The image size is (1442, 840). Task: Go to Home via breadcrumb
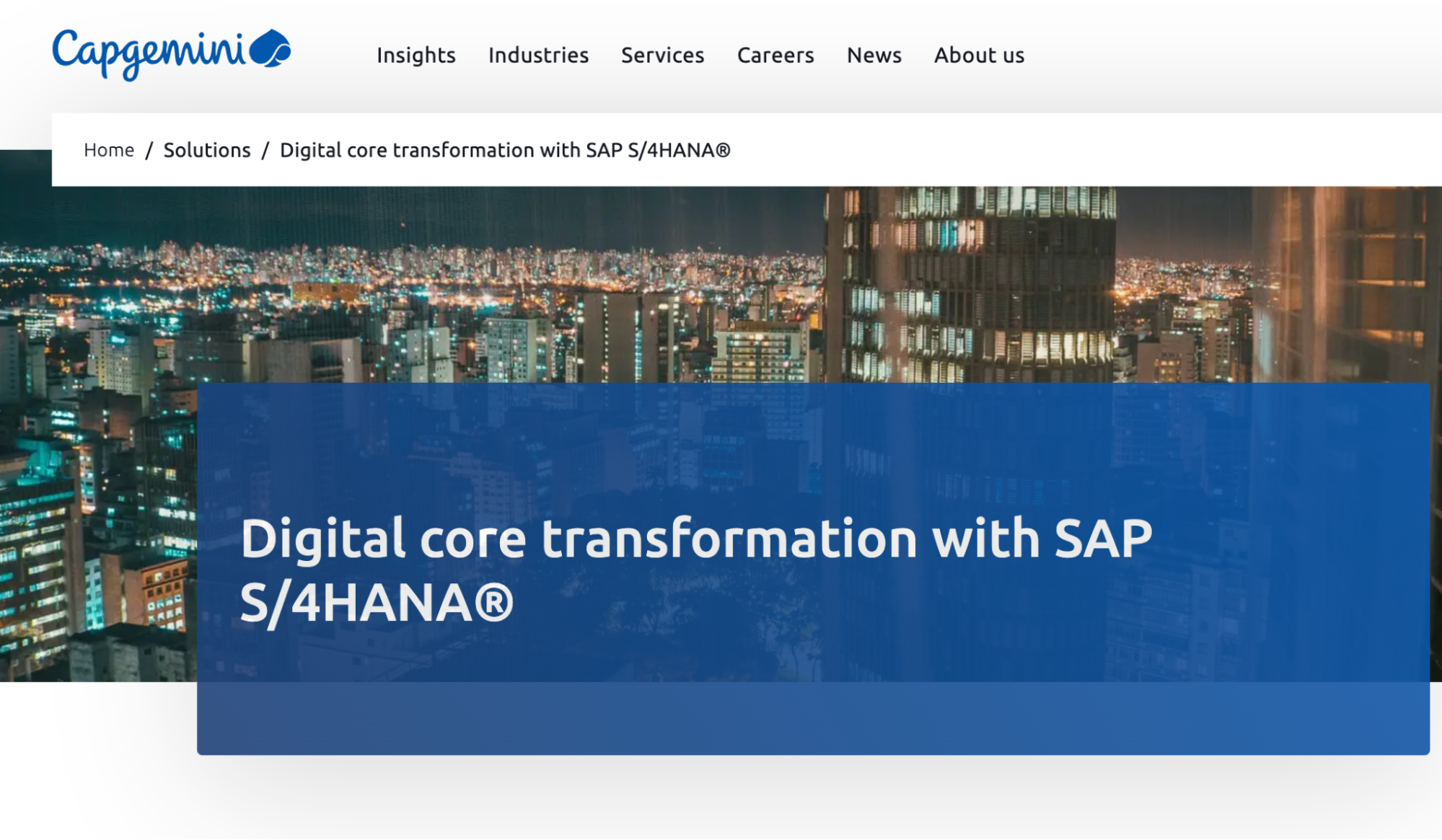click(109, 150)
